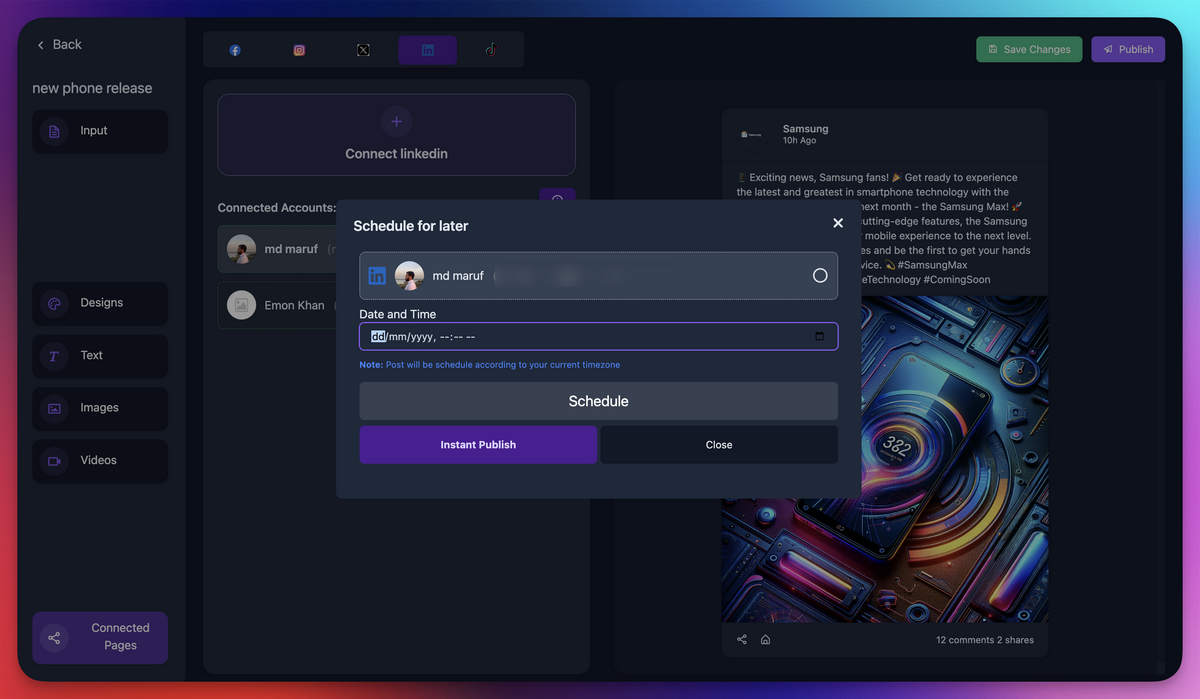
Task: Open the Designs palette section
Action: (x=100, y=303)
